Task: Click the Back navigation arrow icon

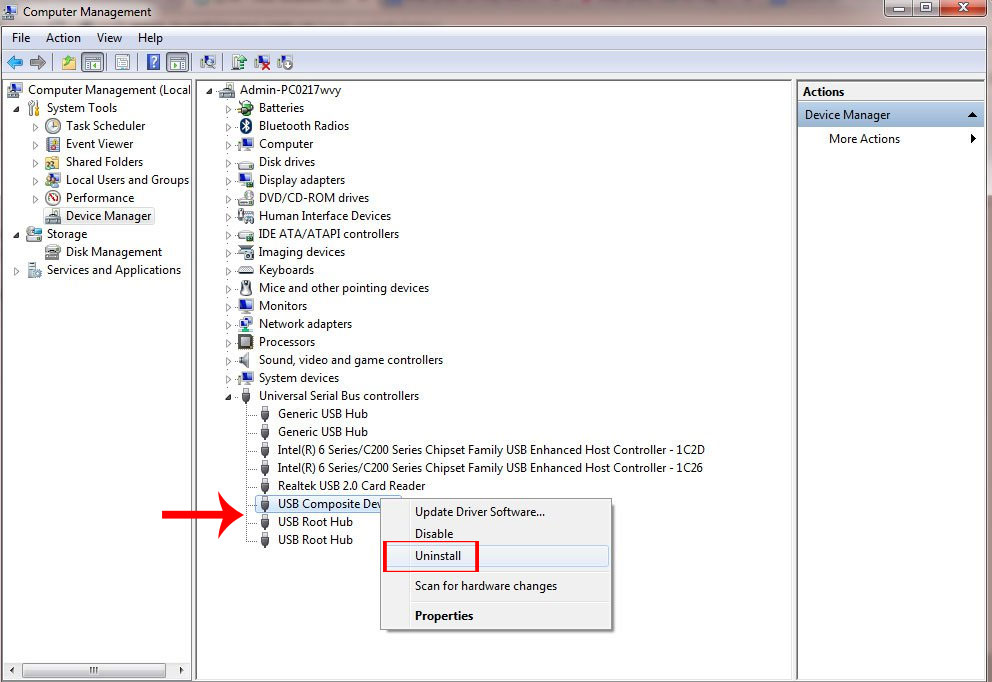Action: tap(15, 61)
